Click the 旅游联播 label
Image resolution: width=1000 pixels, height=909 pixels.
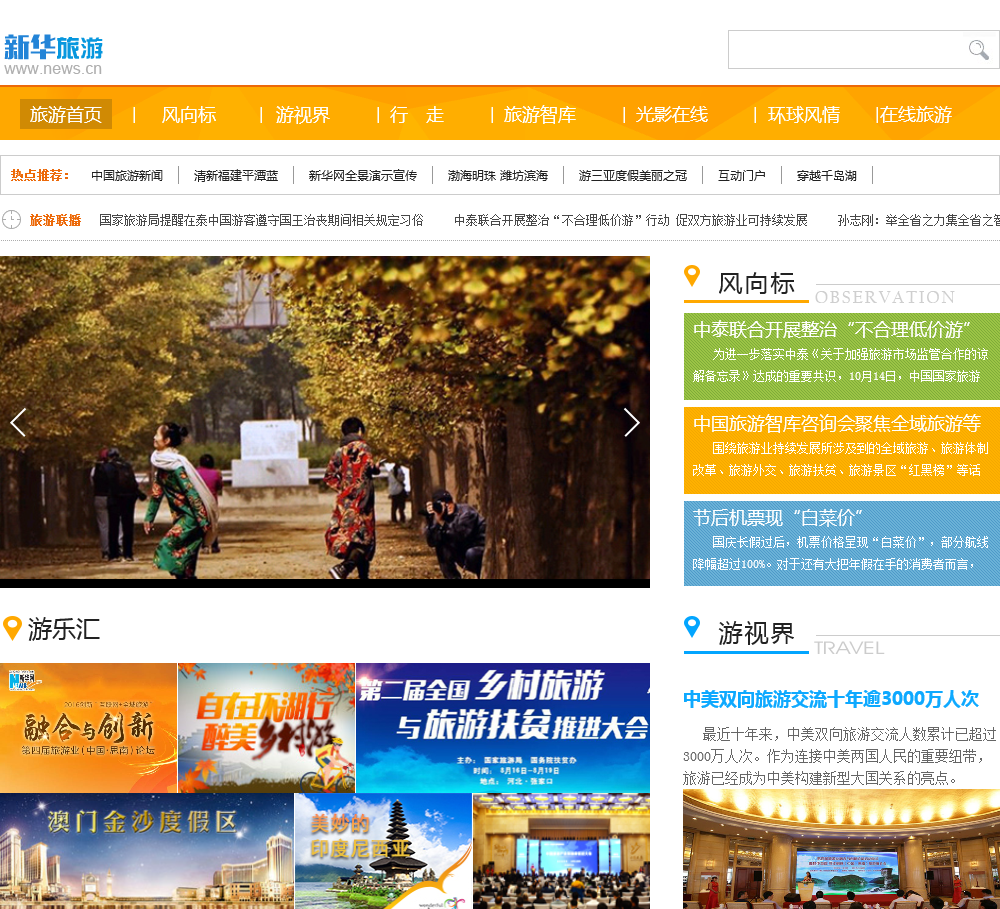55,220
